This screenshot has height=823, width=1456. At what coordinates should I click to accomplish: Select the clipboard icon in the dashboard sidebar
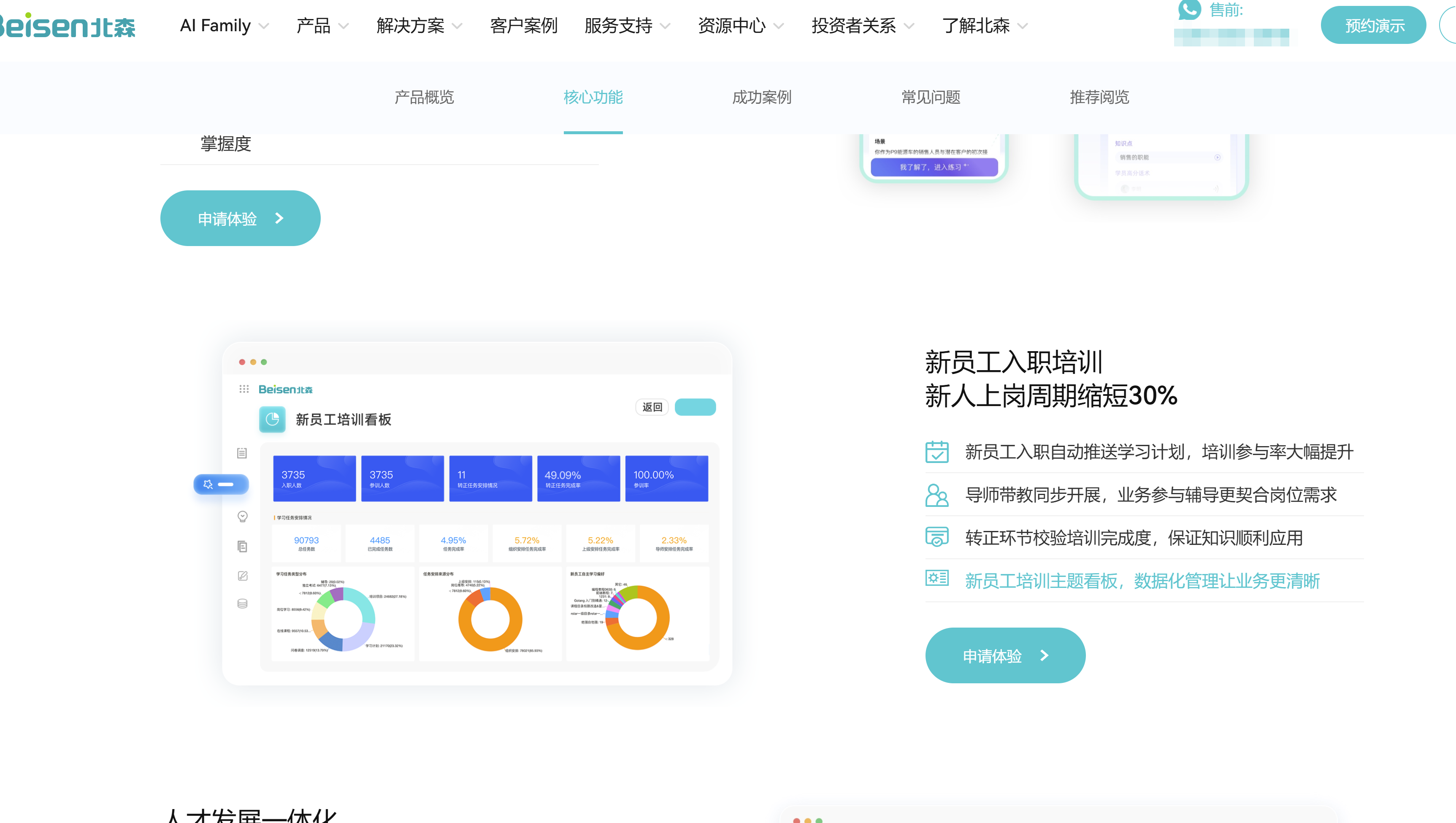(x=243, y=453)
